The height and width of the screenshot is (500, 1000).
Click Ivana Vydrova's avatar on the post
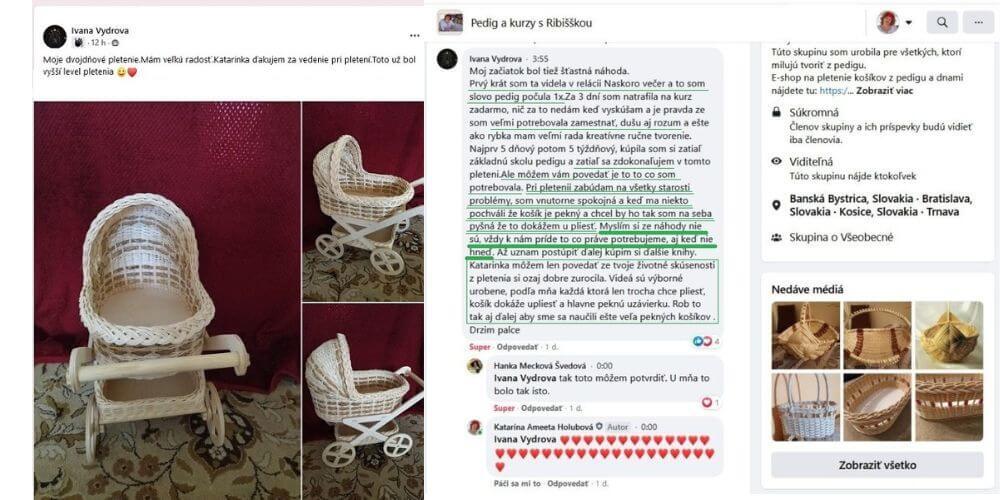(55, 36)
